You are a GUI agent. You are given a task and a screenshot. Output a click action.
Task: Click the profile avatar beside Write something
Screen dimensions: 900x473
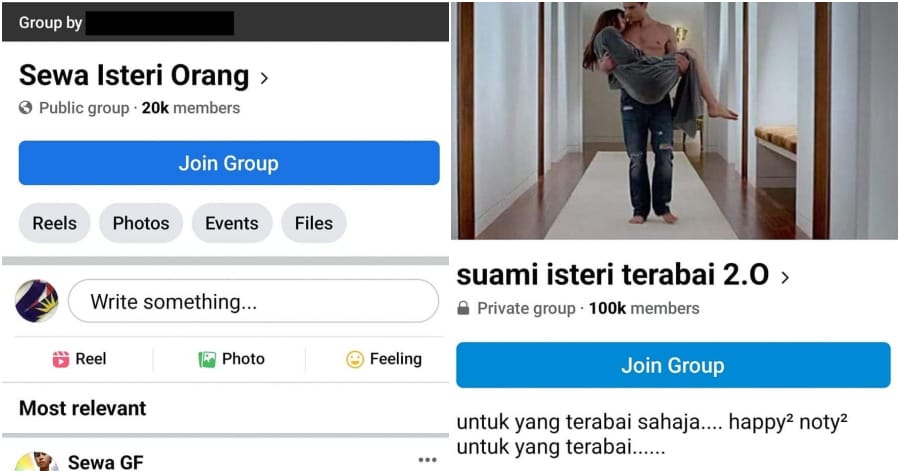point(36,301)
